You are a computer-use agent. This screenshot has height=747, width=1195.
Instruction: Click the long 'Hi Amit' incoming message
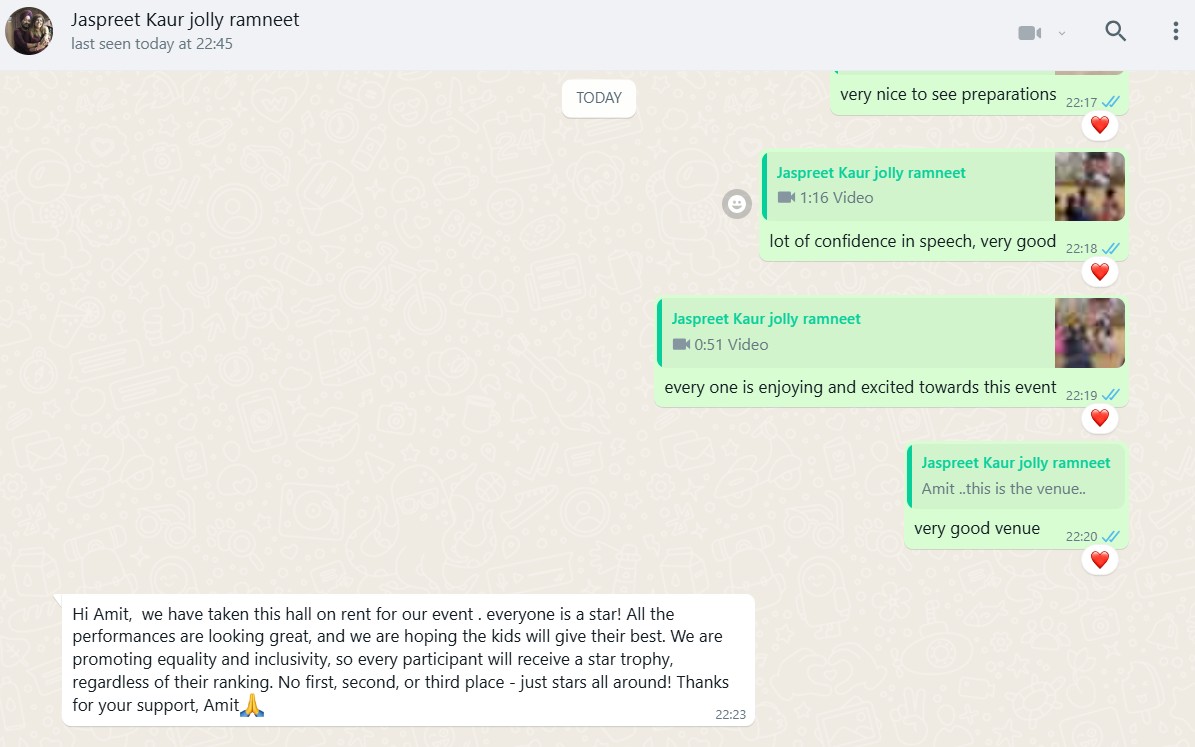click(400, 659)
